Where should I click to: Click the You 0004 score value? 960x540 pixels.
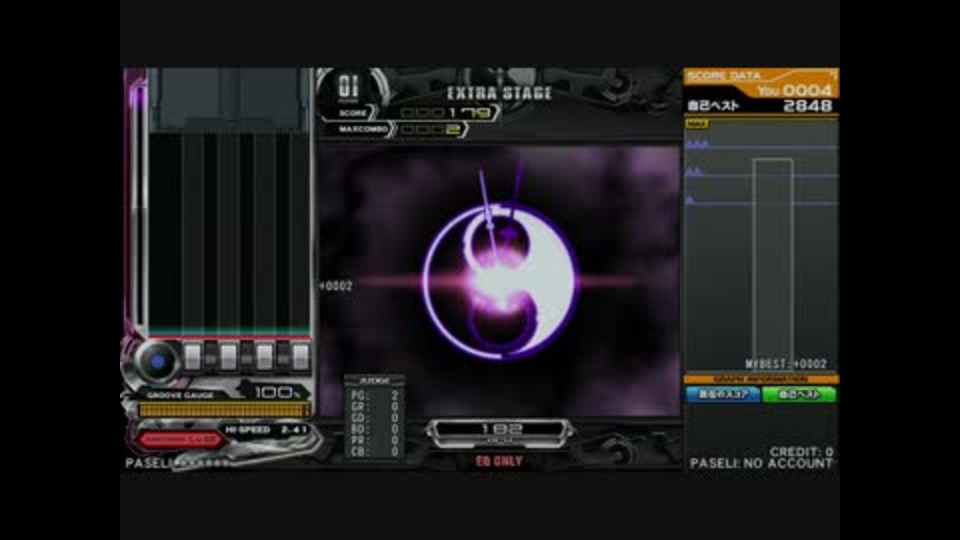click(x=795, y=91)
